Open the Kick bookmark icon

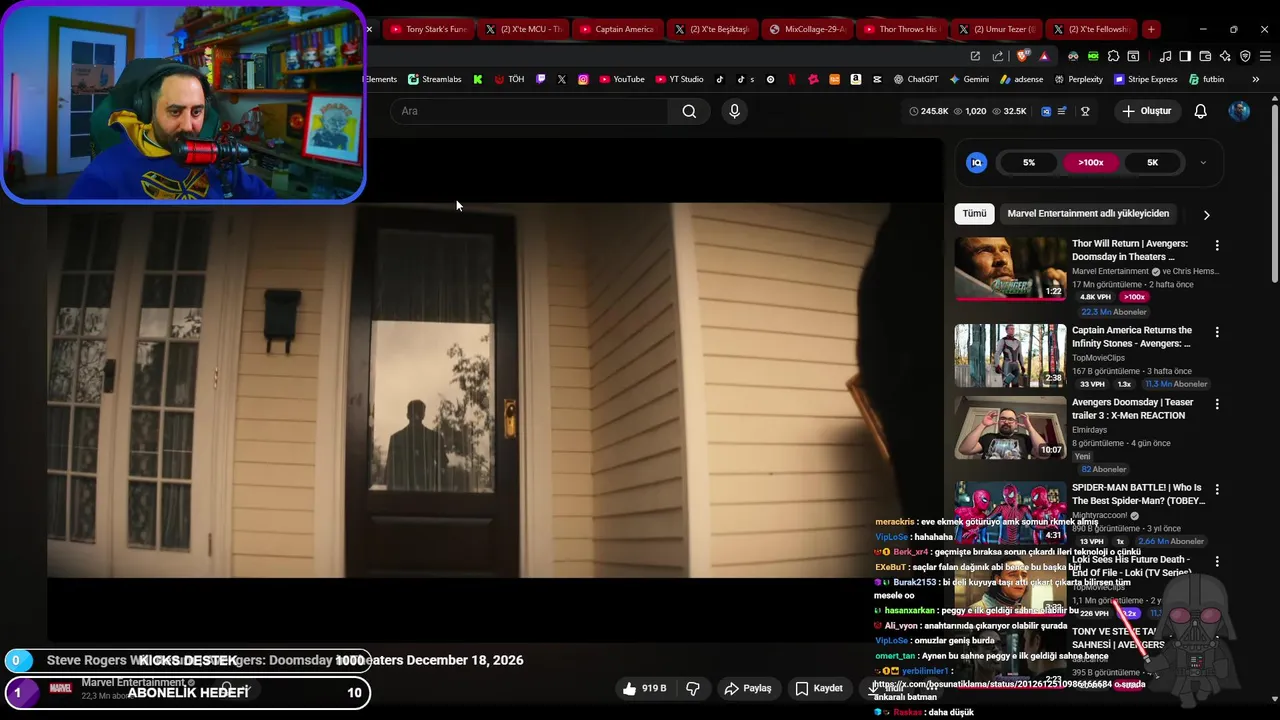tap(478, 79)
